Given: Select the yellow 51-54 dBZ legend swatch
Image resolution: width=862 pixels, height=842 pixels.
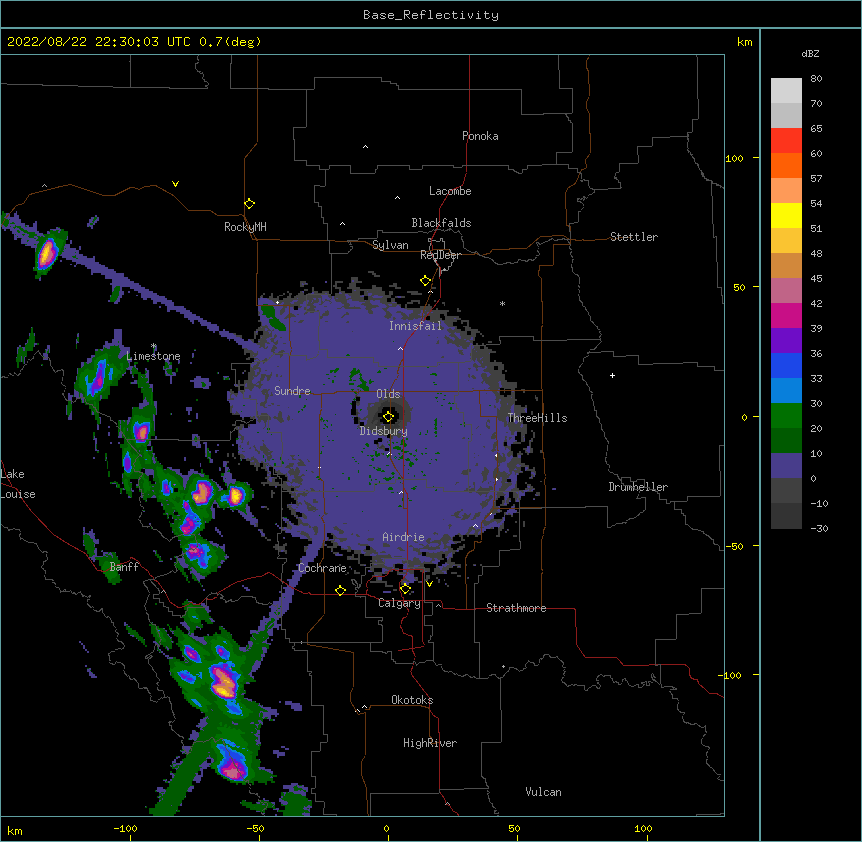Looking at the screenshot, I should point(786,215).
